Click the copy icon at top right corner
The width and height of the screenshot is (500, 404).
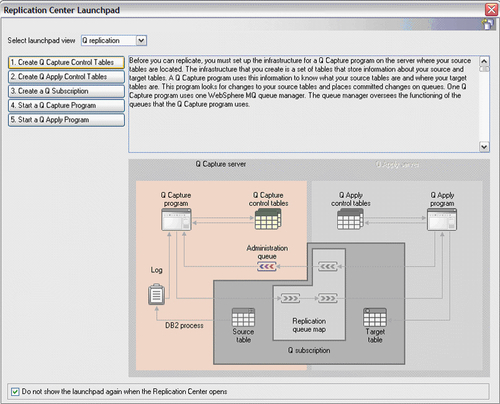pyautogui.click(x=488, y=24)
